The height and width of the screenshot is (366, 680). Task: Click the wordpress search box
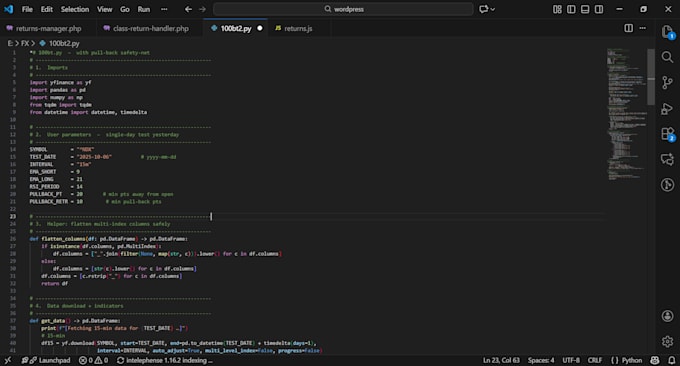[x=343, y=9]
